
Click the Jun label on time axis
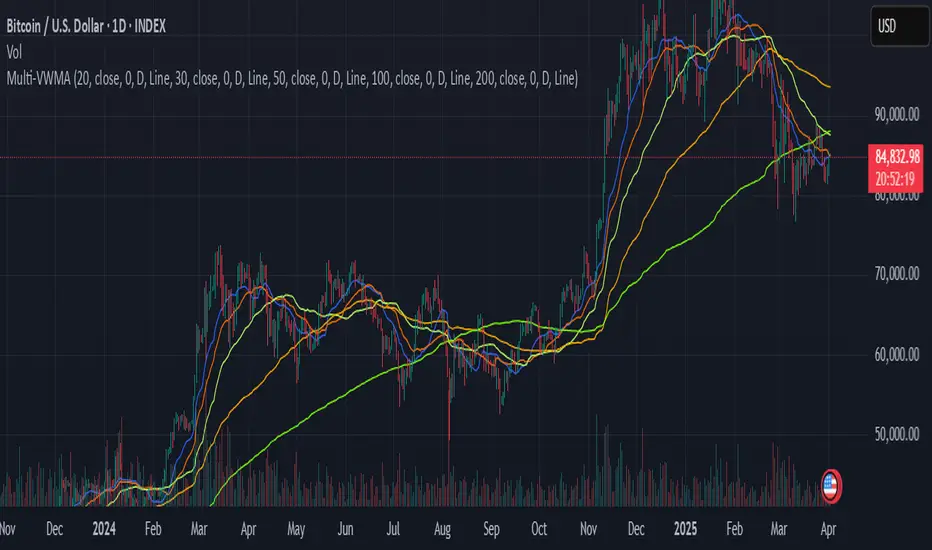coord(345,529)
